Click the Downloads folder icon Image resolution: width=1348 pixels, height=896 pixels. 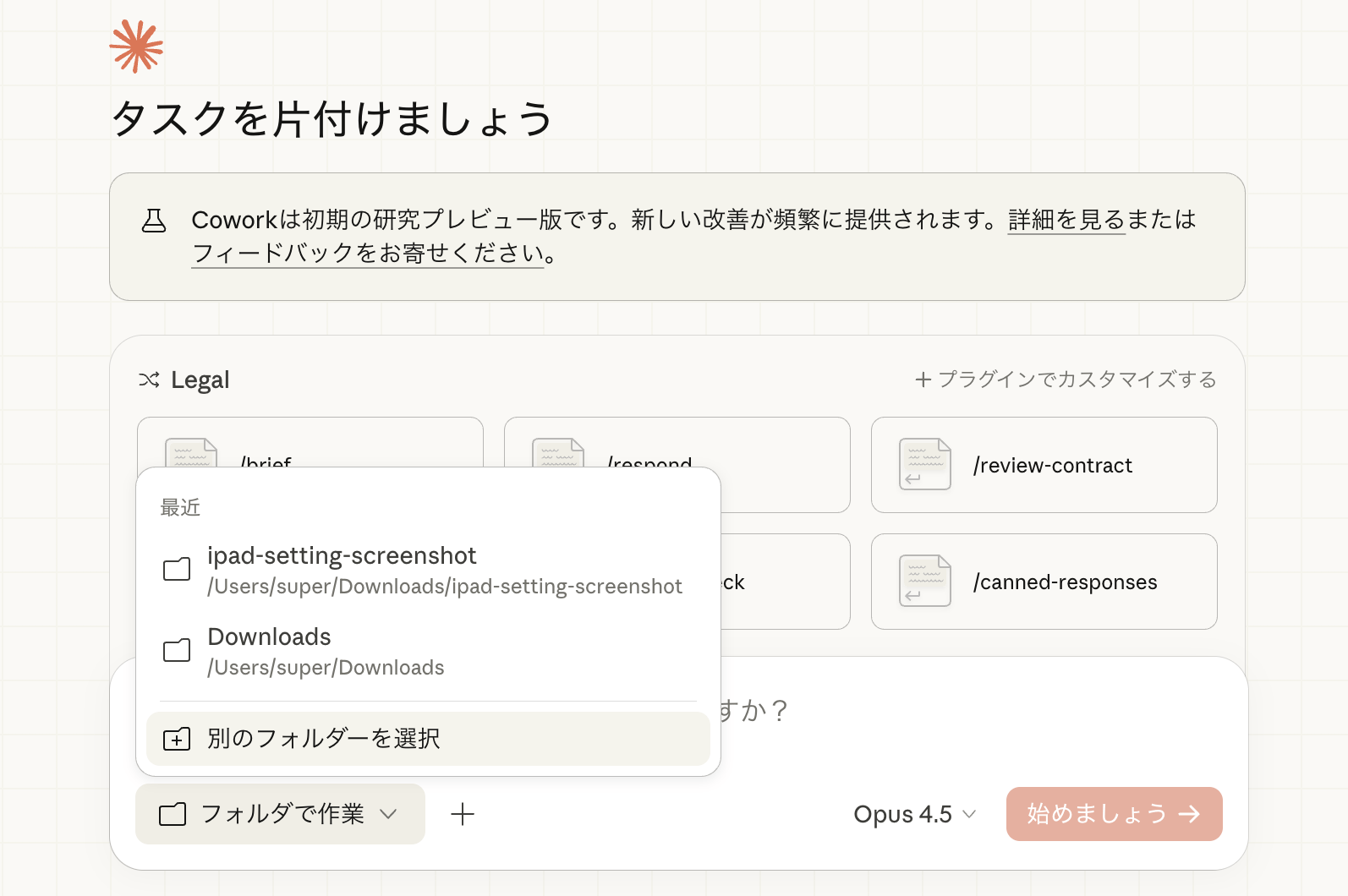(177, 650)
